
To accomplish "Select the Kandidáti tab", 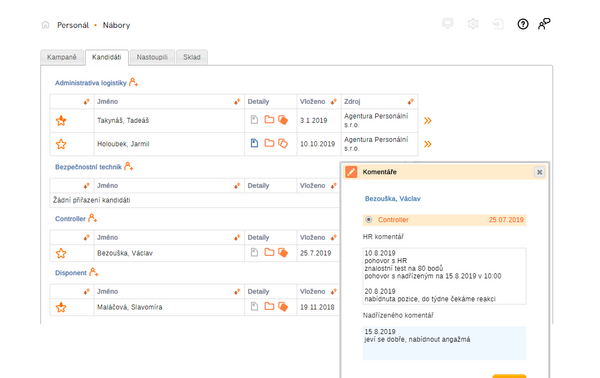I will click(x=107, y=57).
